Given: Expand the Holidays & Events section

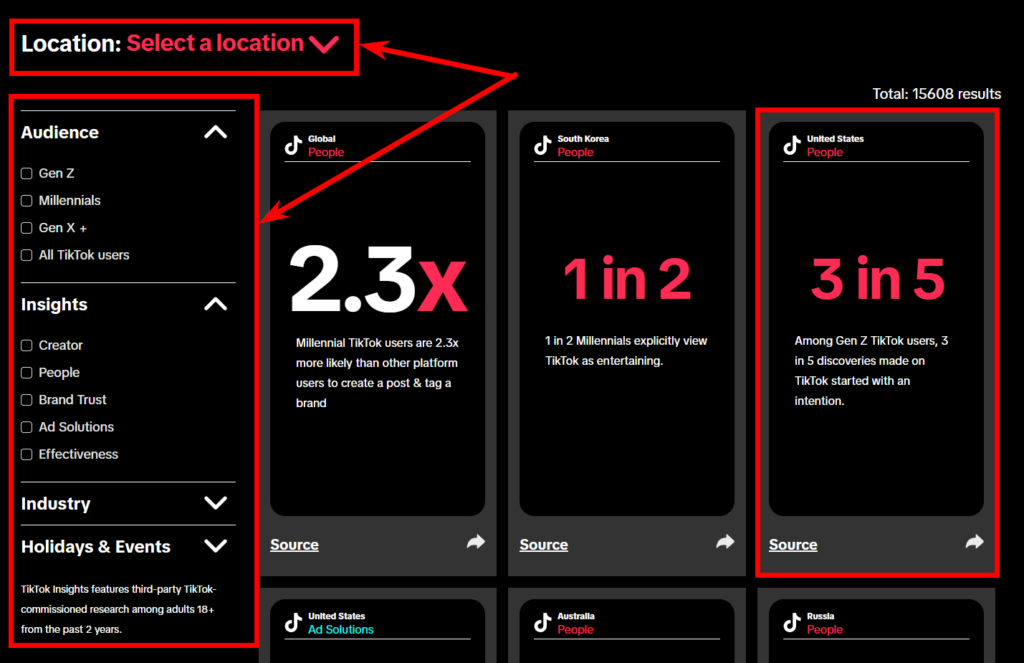Looking at the screenshot, I should 216,546.
